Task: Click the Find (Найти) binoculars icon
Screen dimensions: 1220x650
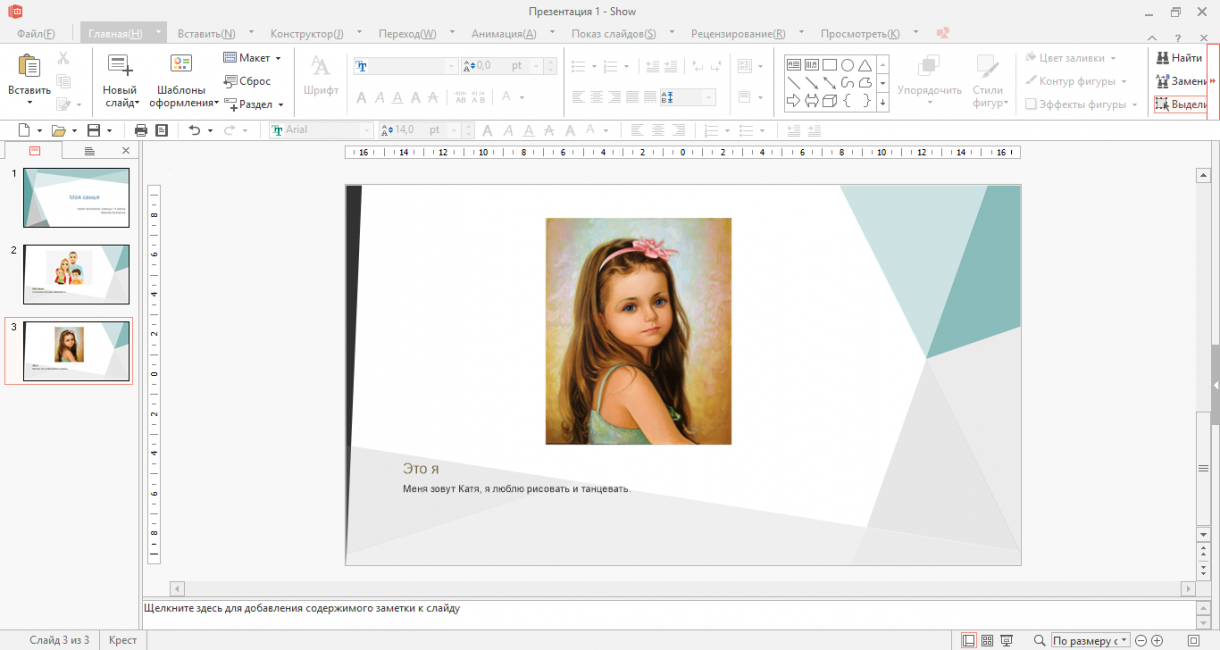Action: 1162,58
